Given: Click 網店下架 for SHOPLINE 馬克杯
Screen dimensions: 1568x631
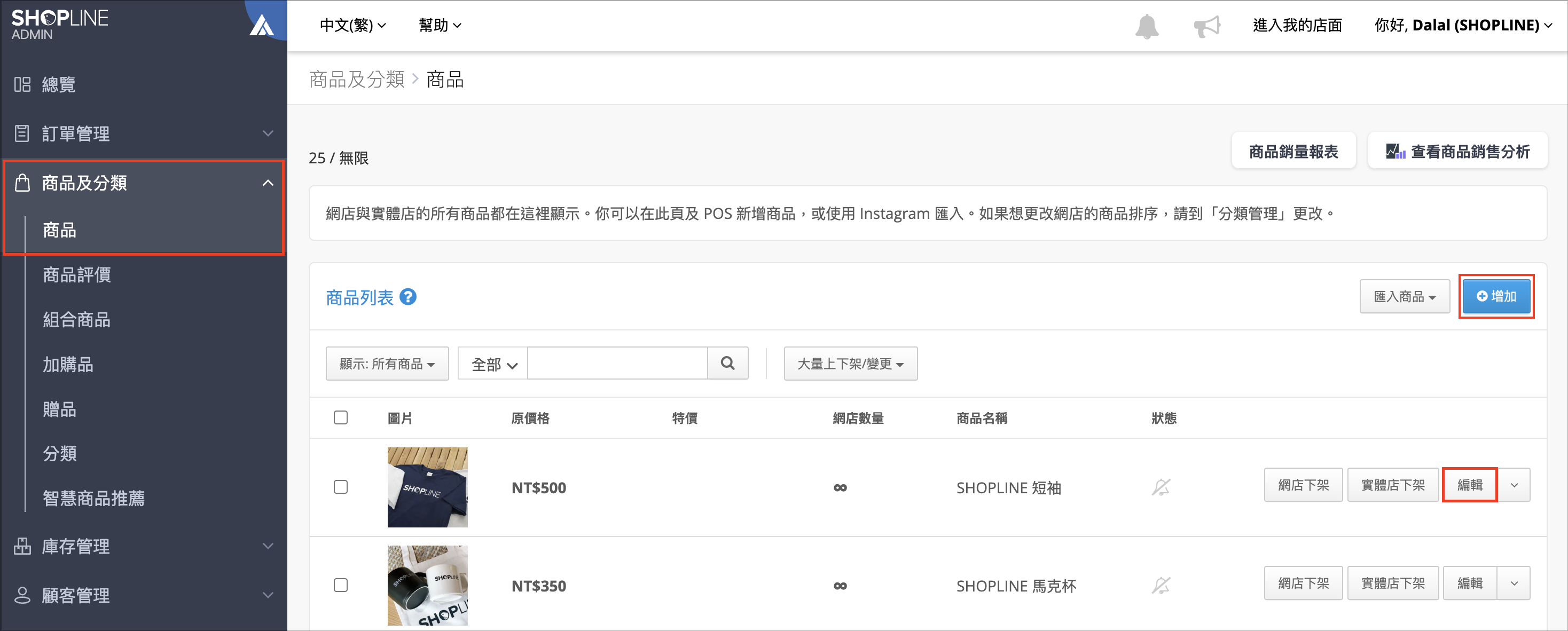Looking at the screenshot, I should tap(1303, 583).
